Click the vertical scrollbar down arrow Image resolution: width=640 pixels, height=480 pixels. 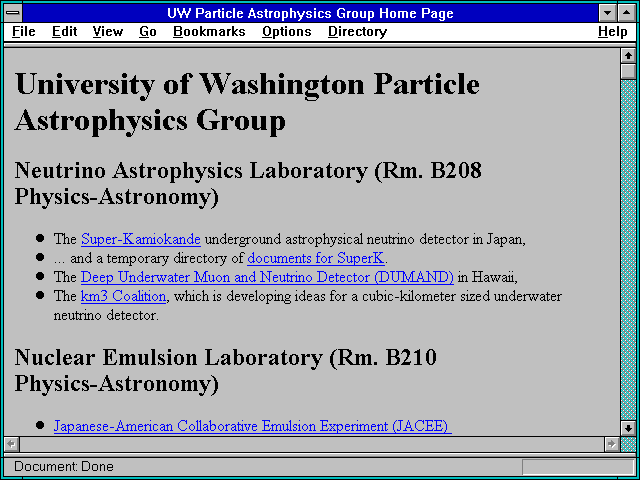click(628, 428)
